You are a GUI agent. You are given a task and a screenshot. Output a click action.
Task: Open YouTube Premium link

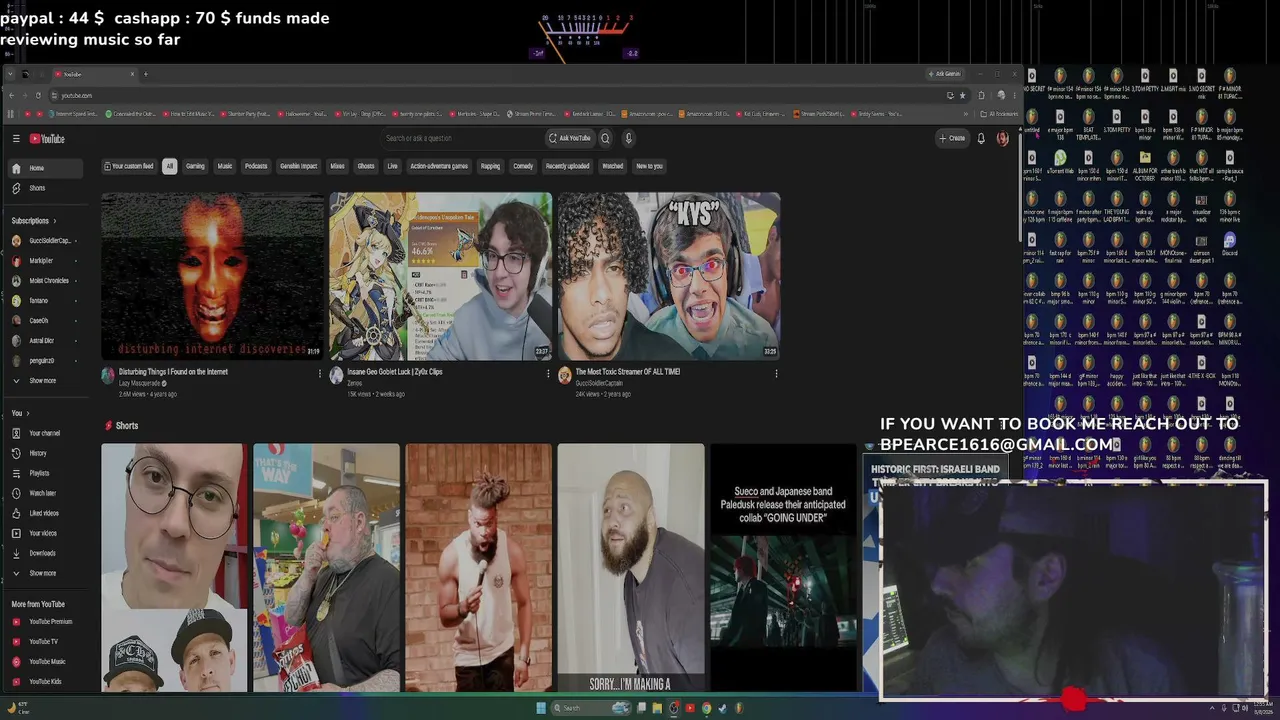pyautogui.click(x=46, y=622)
